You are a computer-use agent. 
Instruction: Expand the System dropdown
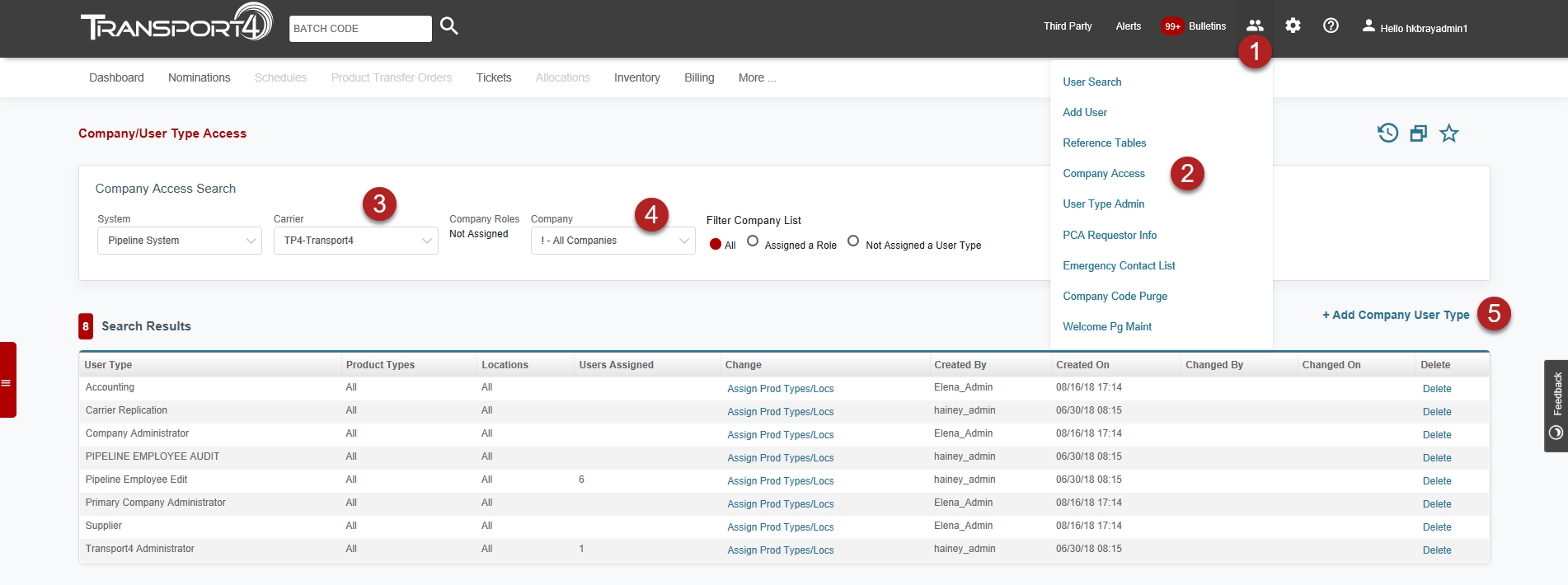point(180,241)
